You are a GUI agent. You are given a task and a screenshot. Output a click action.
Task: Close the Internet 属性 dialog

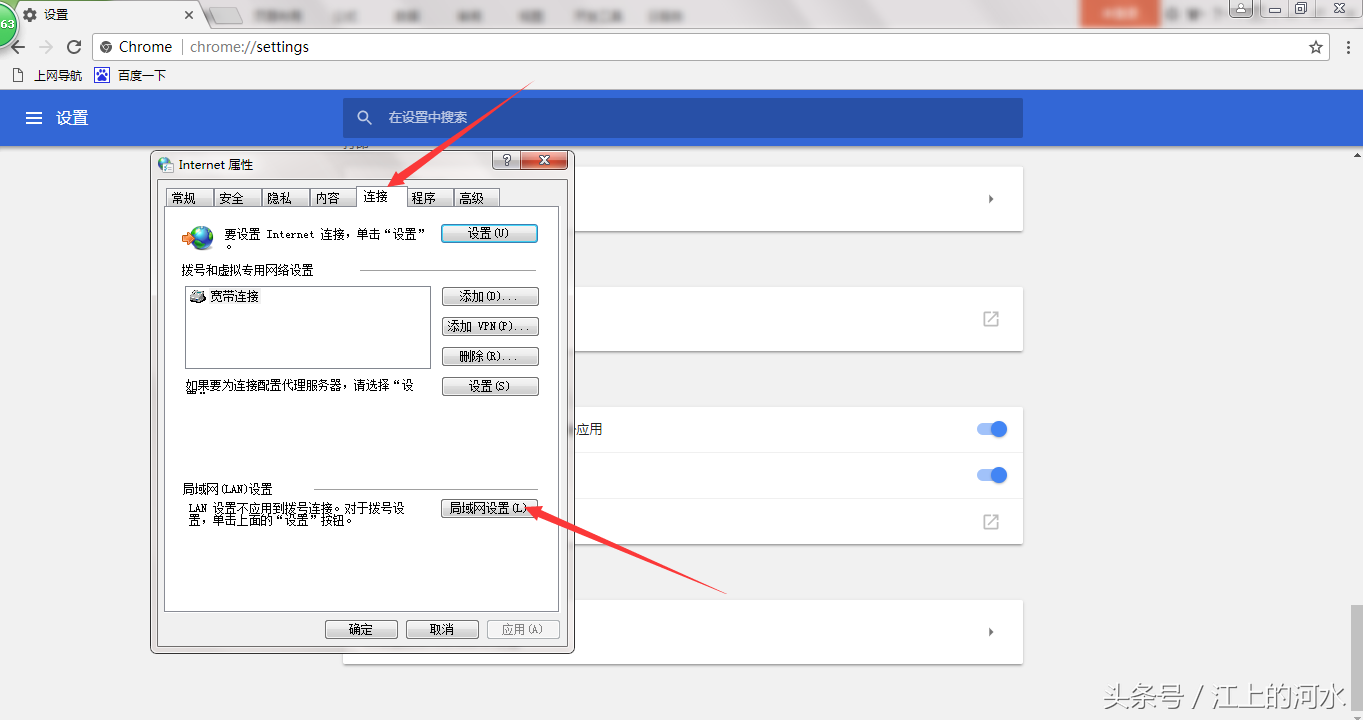click(x=544, y=161)
